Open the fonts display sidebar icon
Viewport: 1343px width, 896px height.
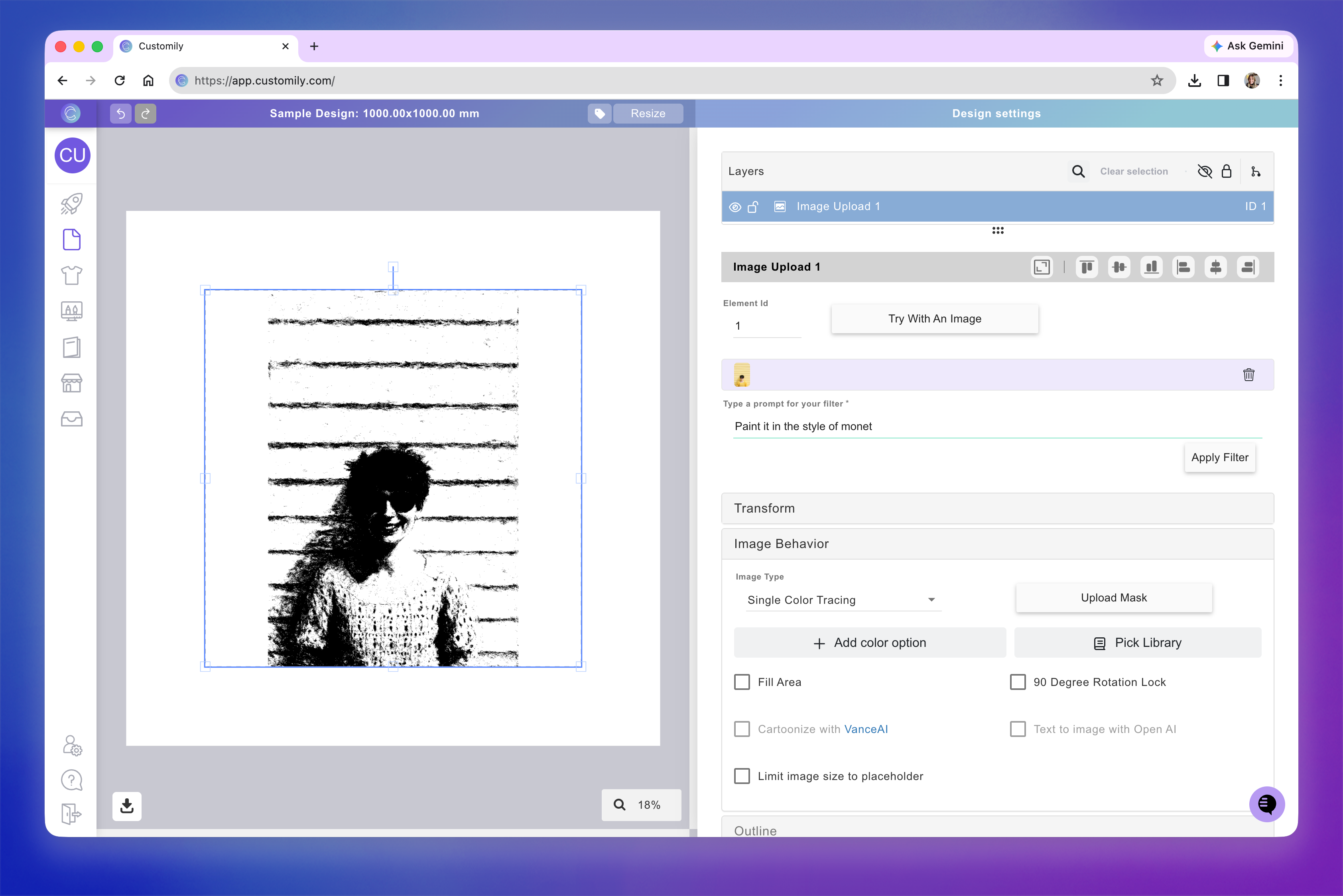[71, 311]
